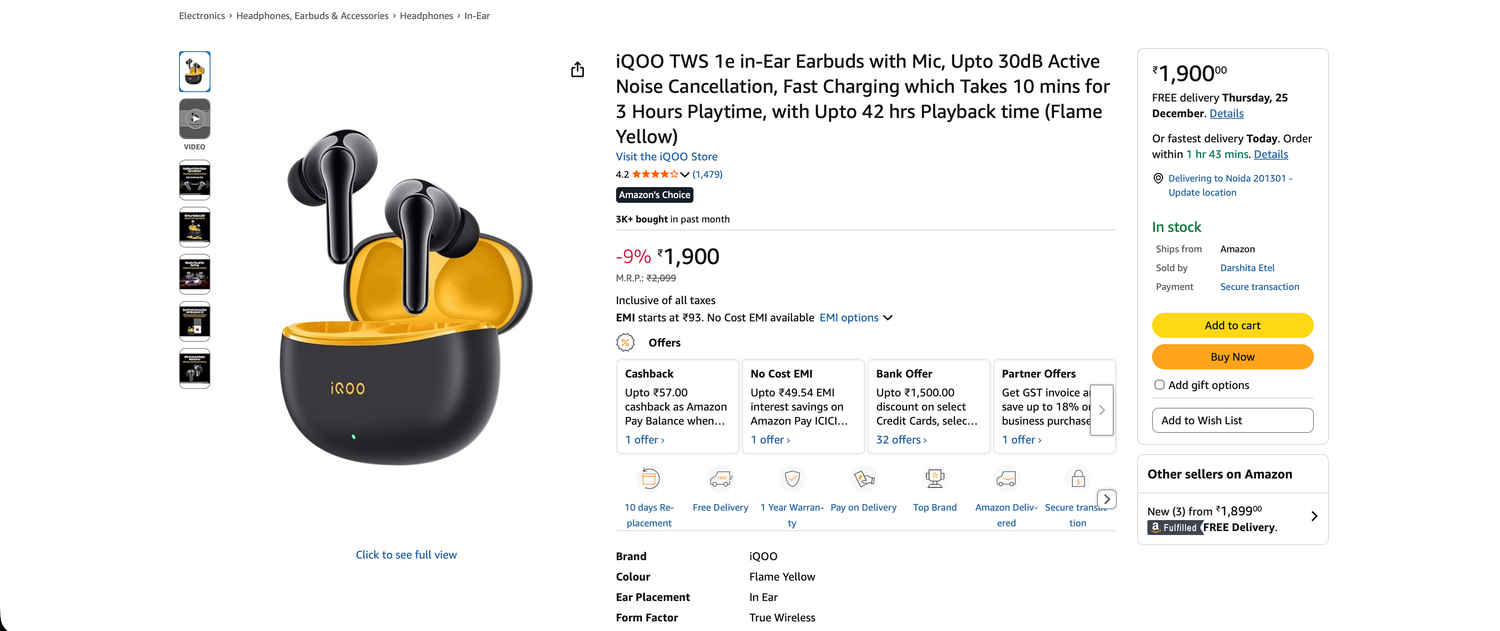Click the share icon beside product image
Image resolution: width=1500 pixels, height=631 pixels.
coord(577,70)
